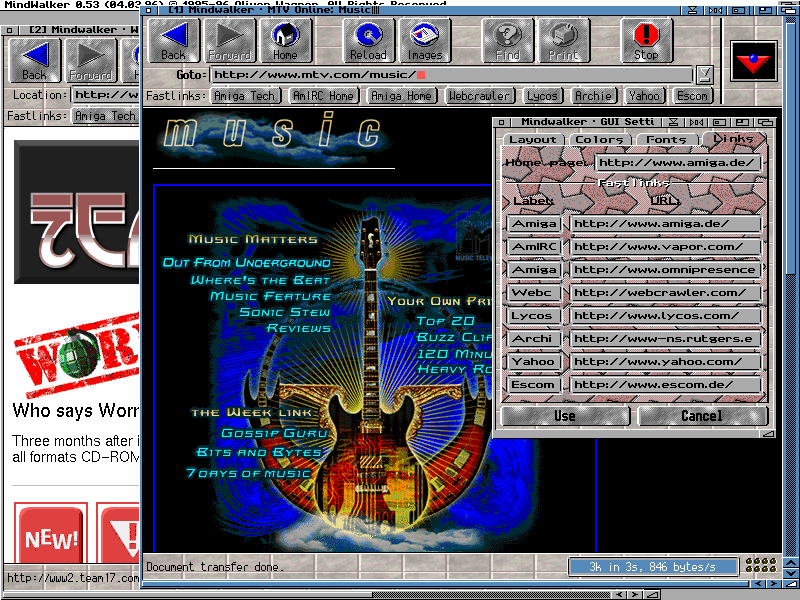Edit the webcrawler.com URL field
This screenshot has height=600, width=800.
point(665,293)
